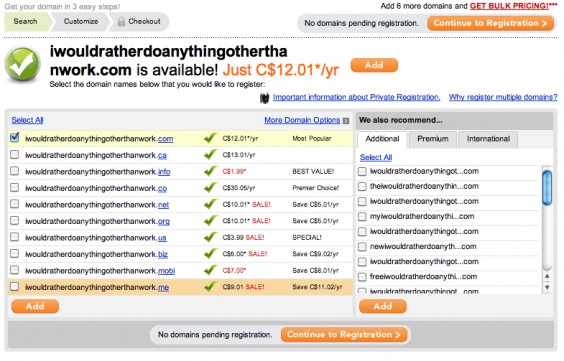564x361 pixels.
Task: Check the .biz domain checkbox
Action: click(x=15, y=253)
